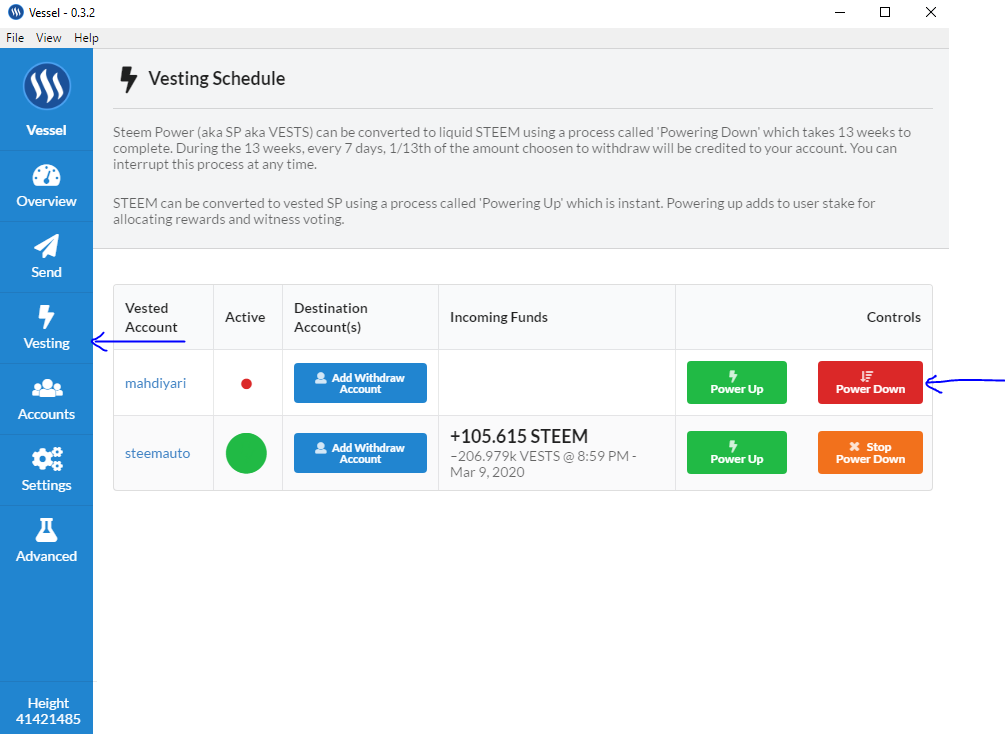Image resolution: width=1005 pixels, height=734 pixels.
Task: Close the Vessel window
Action: pyautogui.click(x=931, y=12)
